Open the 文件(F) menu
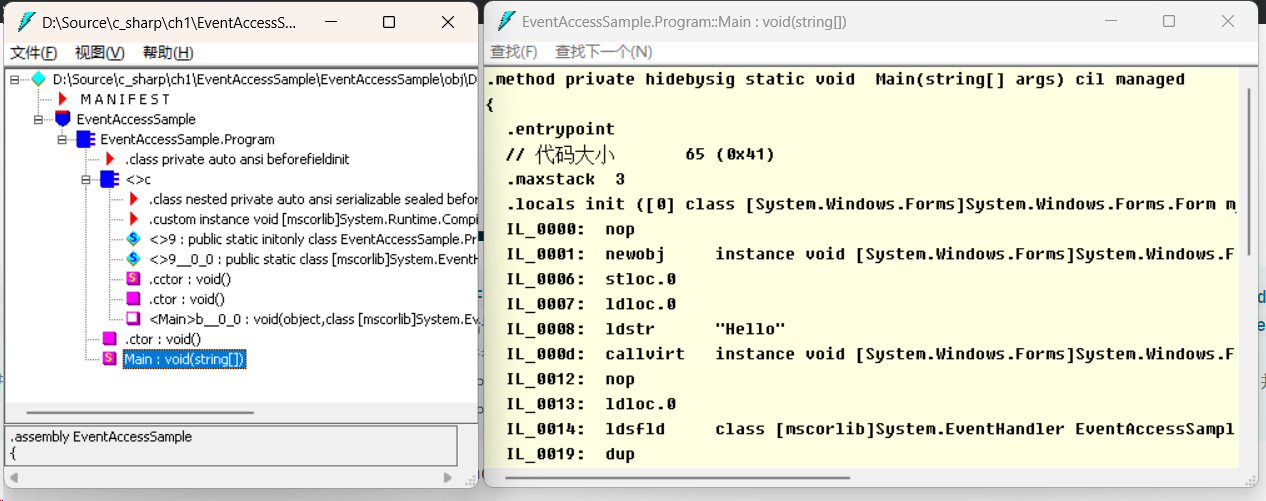This screenshot has height=501, width=1266. pyautogui.click(x=33, y=53)
